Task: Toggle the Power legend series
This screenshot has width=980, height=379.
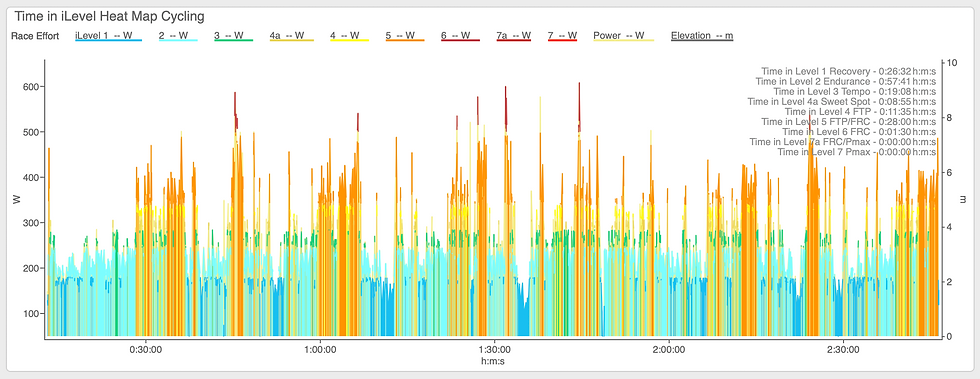Action: [623, 36]
